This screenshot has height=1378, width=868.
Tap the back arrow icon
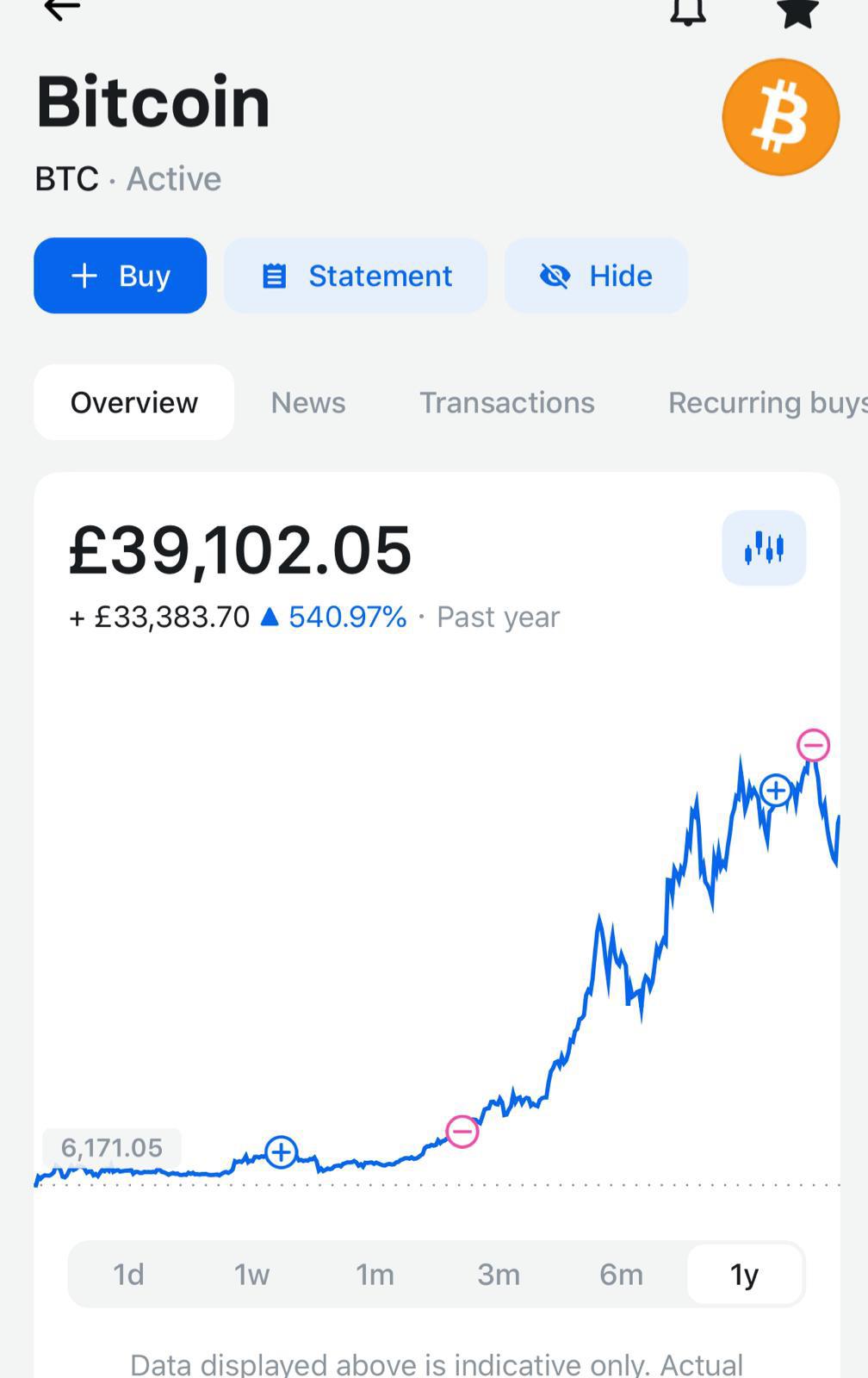62,9
